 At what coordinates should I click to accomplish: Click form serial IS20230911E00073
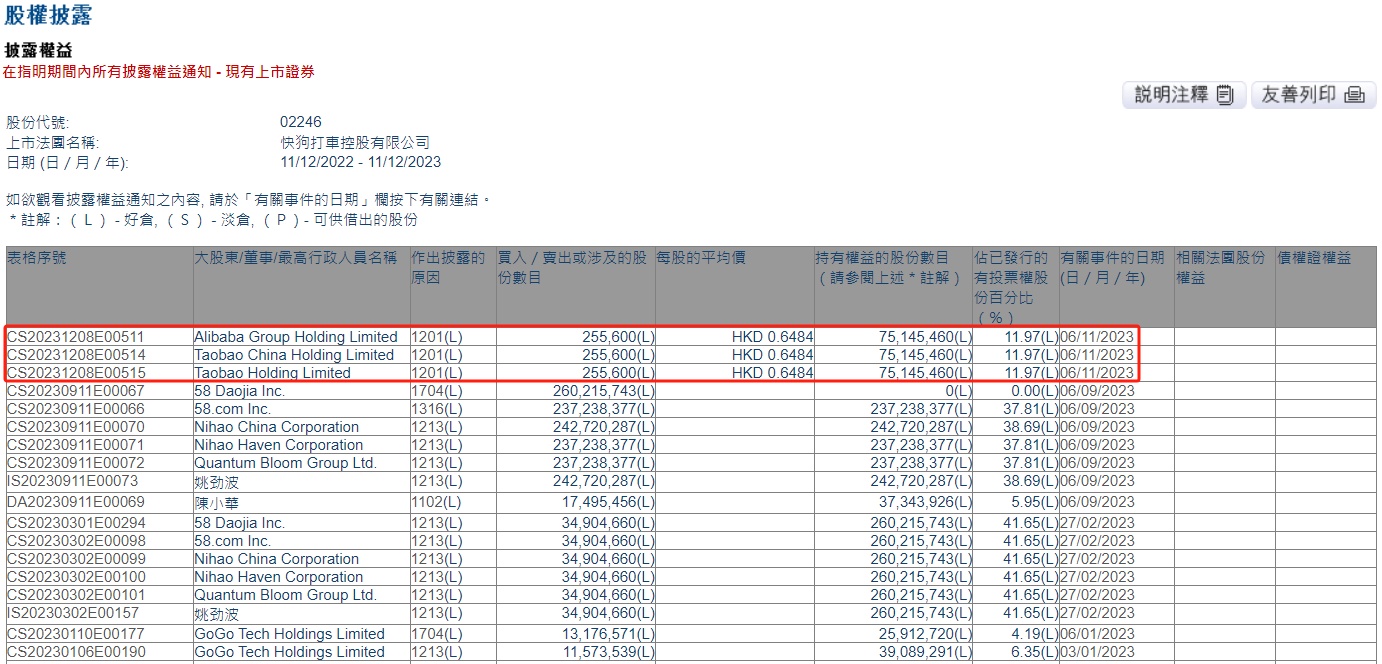(73, 481)
